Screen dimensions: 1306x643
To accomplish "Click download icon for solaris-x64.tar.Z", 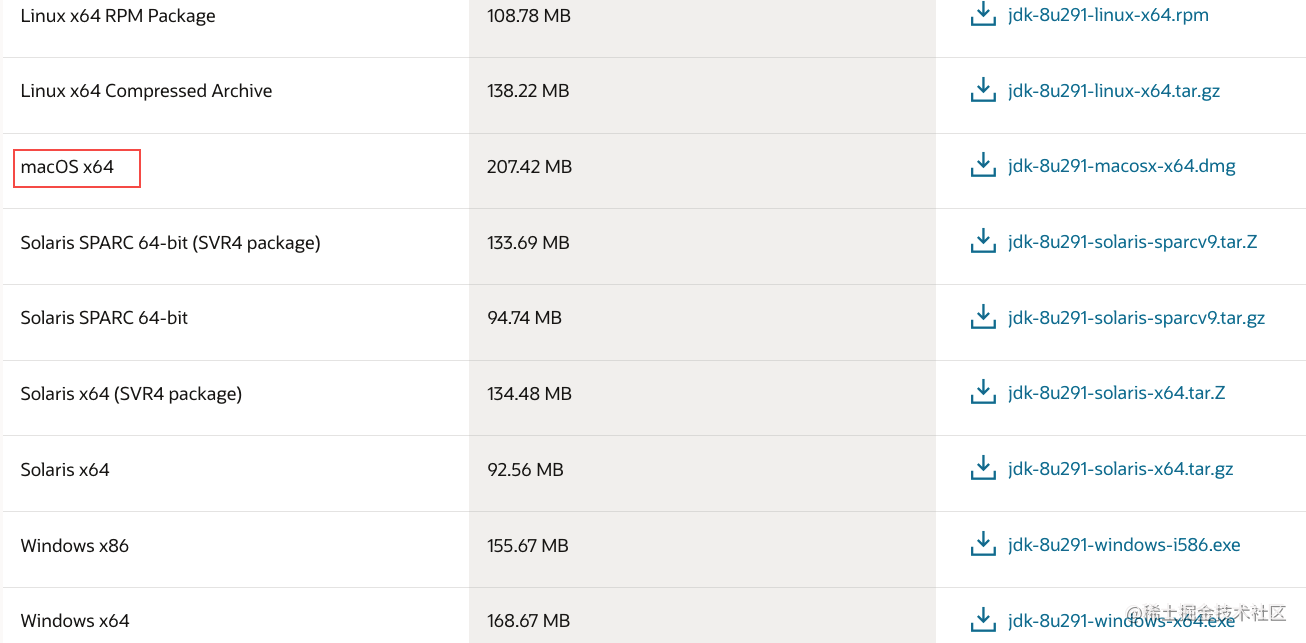I will [984, 392].
